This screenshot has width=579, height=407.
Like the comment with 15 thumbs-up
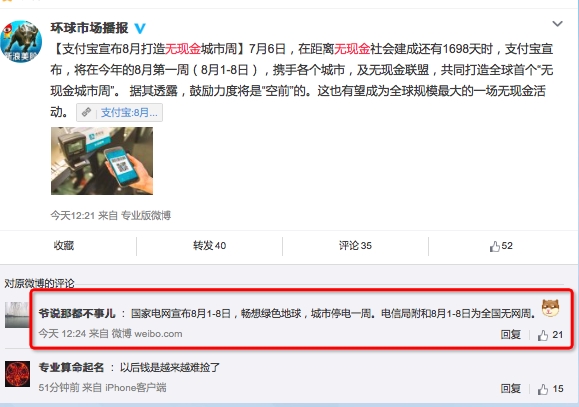point(550,389)
